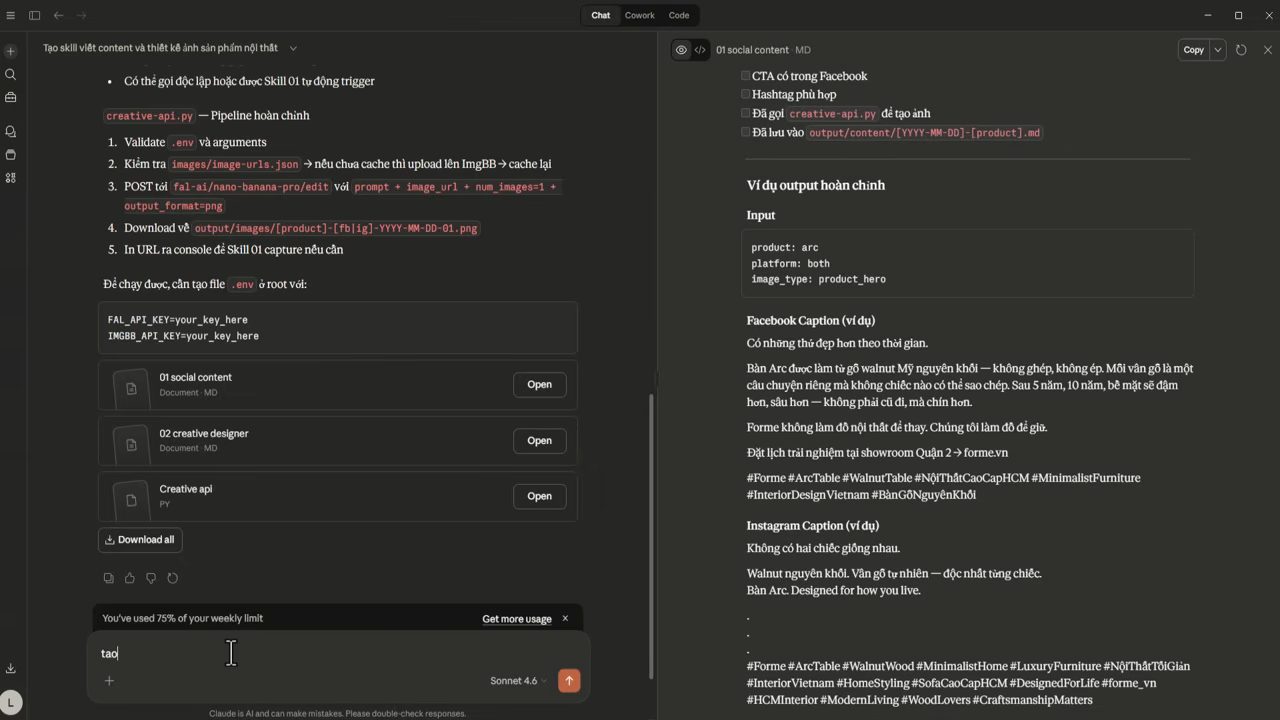Open the toolbox icon in left sidebar

(x=11, y=97)
